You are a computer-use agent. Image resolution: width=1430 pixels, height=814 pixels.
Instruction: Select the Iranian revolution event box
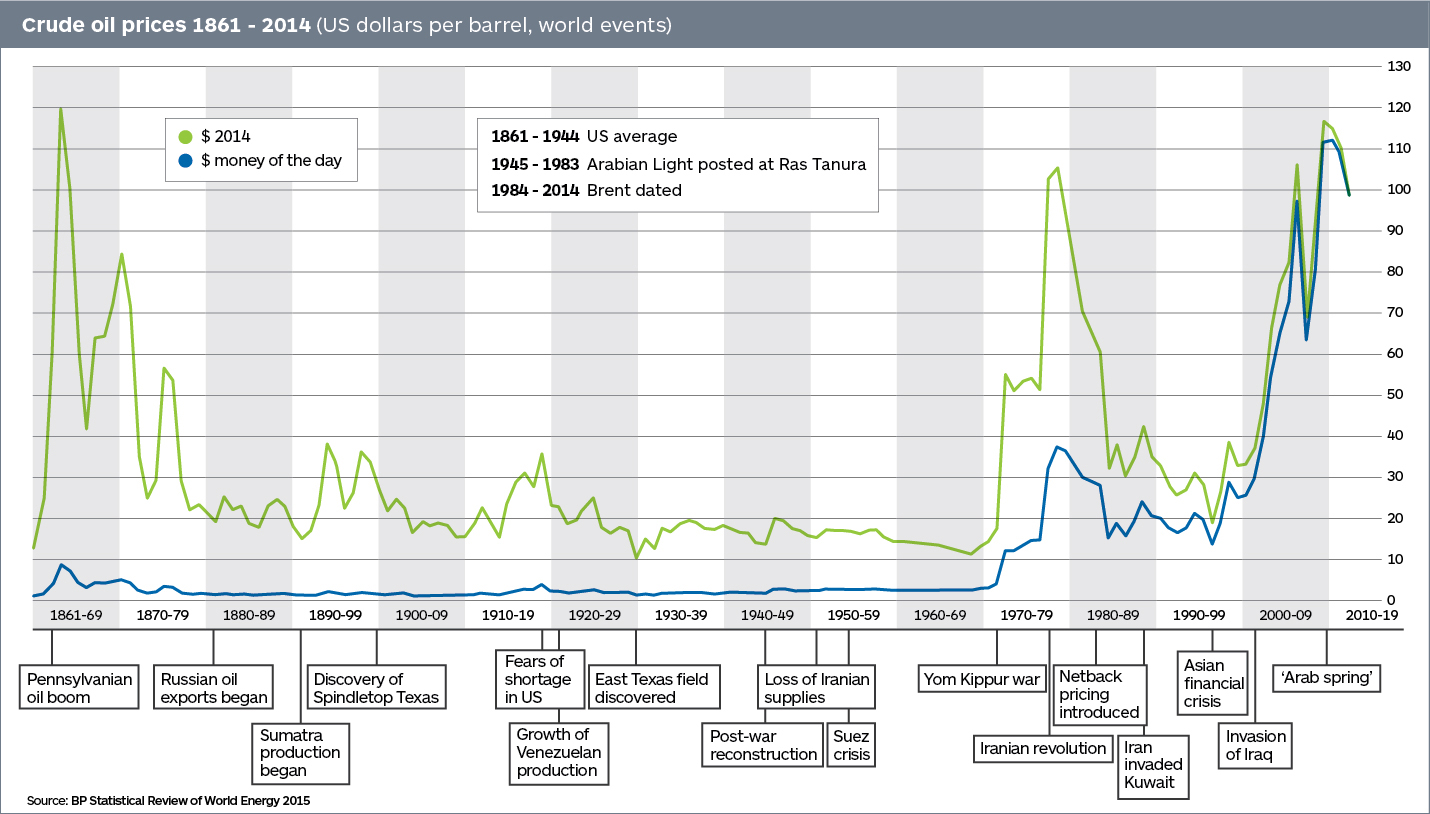(x=1043, y=748)
